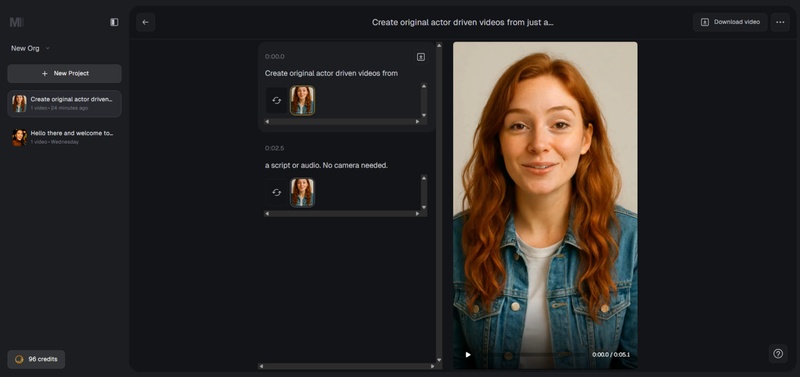Image resolution: width=800 pixels, height=377 pixels.
Task: Select the actor thumbnail in the first segment
Action: [x=303, y=100]
